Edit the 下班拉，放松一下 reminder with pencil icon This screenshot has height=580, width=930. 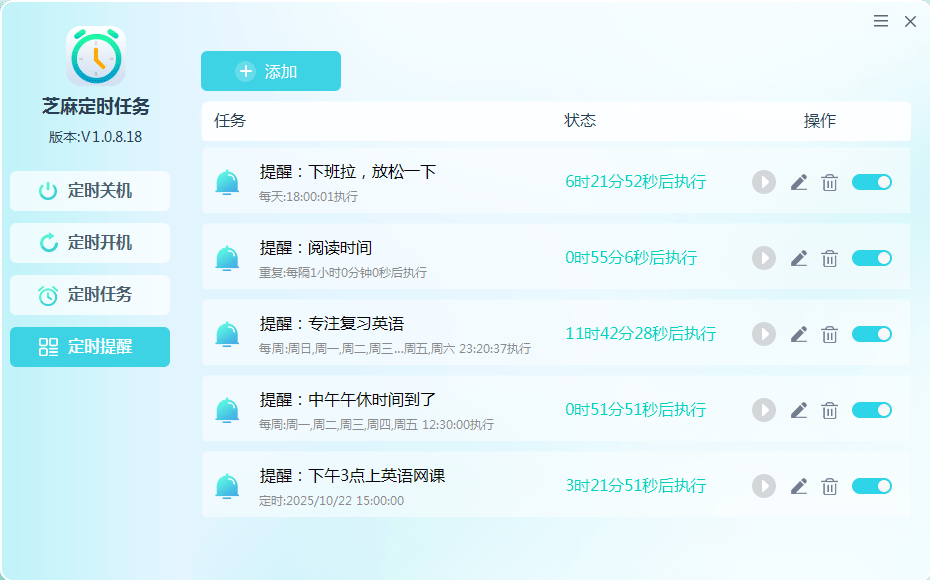(x=798, y=182)
